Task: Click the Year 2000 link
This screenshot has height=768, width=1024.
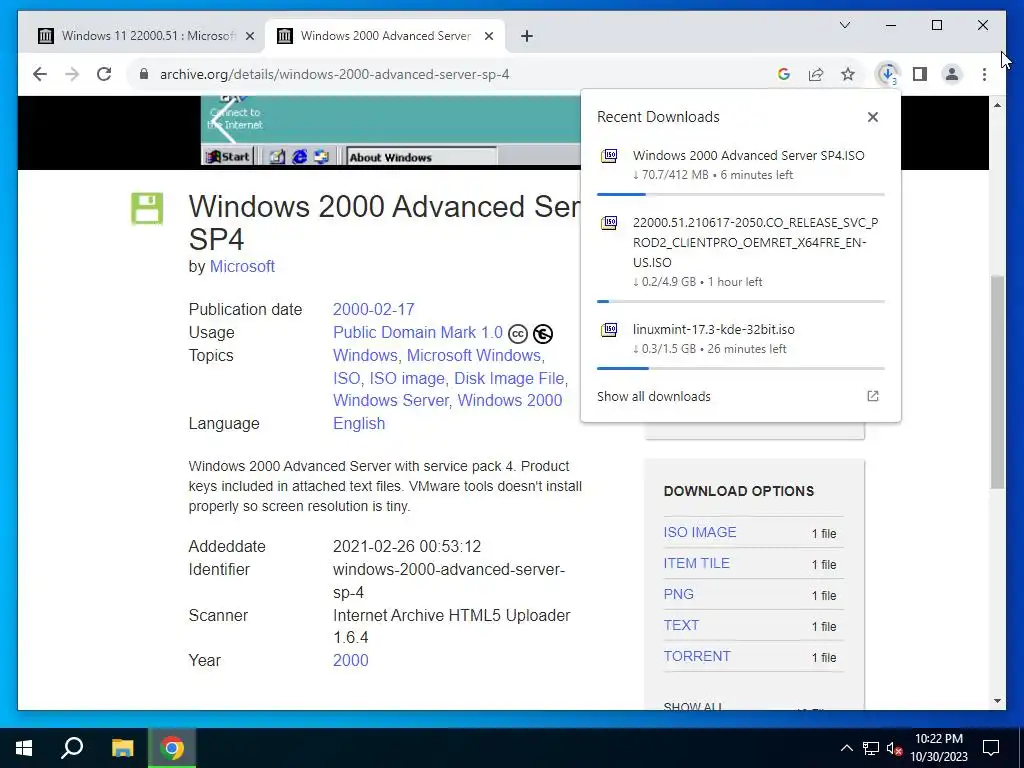Action: click(x=351, y=660)
